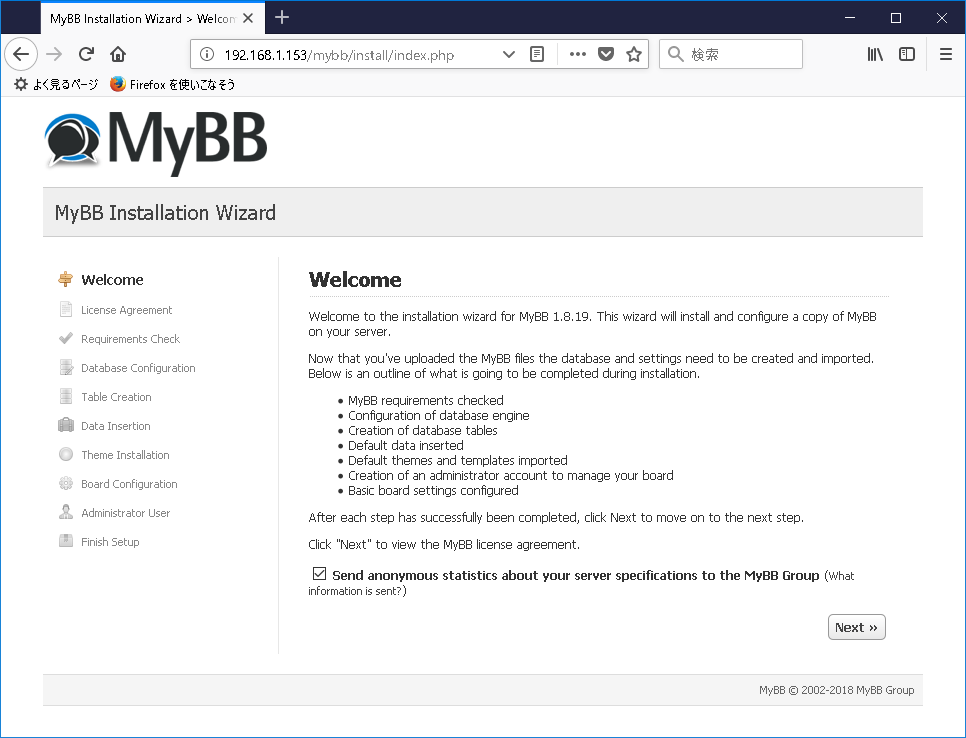The image size is (966, 738).
Task: Maximize the Firefox window
Action: [x=896, y=18]
